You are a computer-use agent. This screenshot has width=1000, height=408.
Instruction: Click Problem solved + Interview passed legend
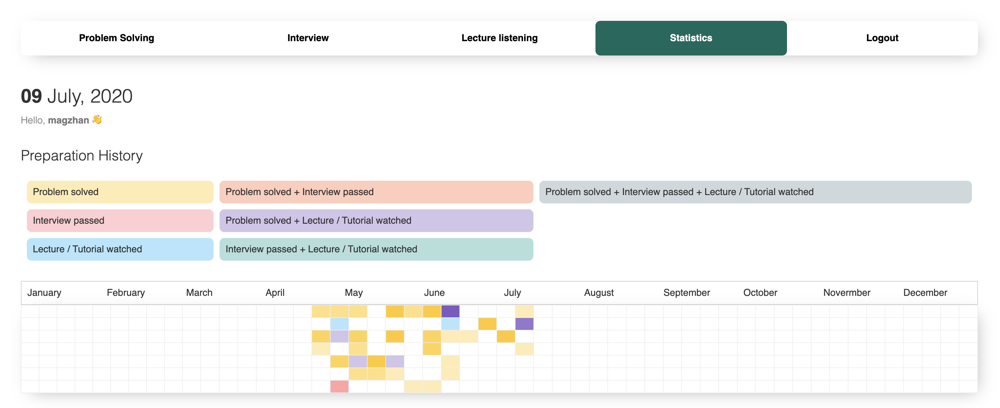point(376,192)
